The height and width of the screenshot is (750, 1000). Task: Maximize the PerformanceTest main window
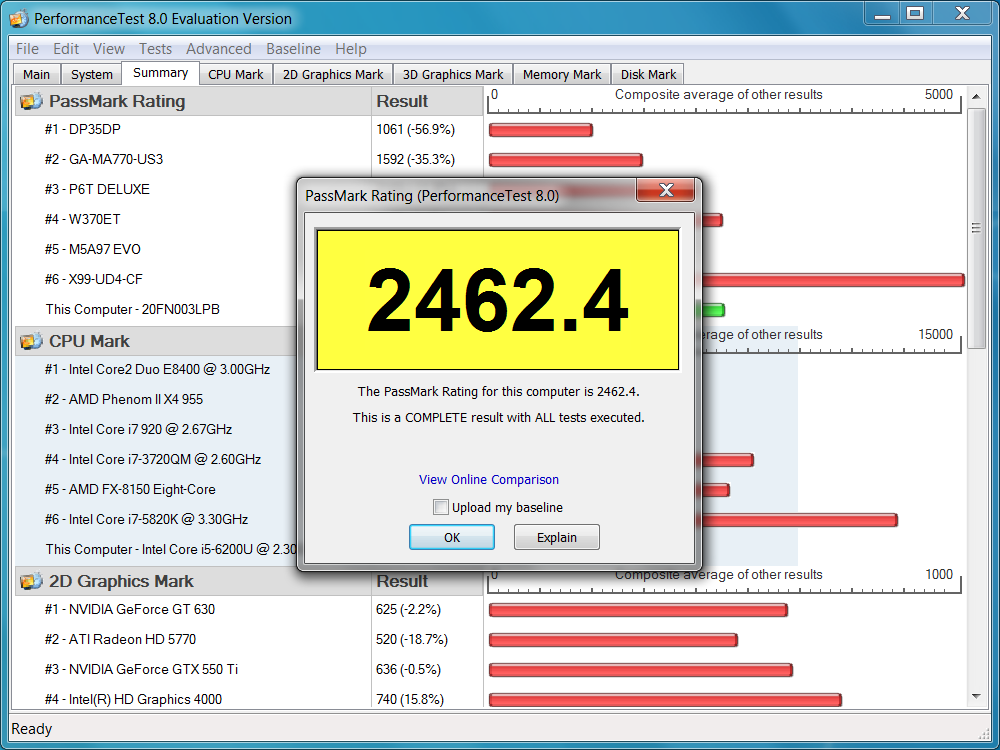tap(915, 13)
